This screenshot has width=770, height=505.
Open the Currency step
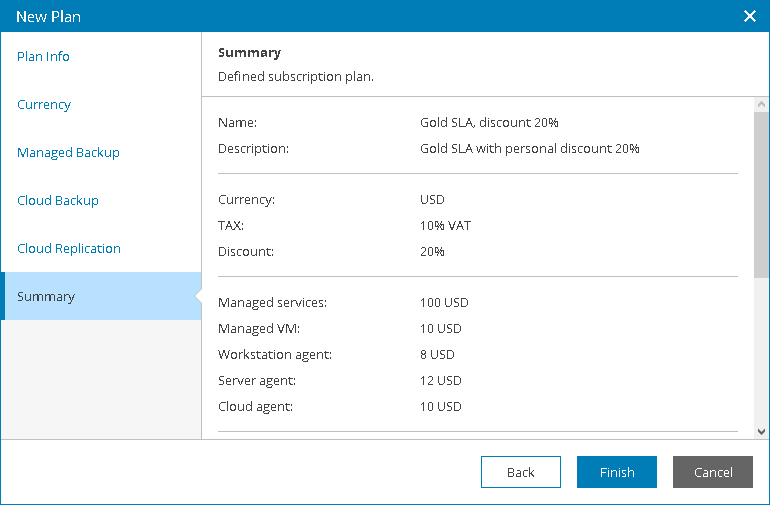44,105
